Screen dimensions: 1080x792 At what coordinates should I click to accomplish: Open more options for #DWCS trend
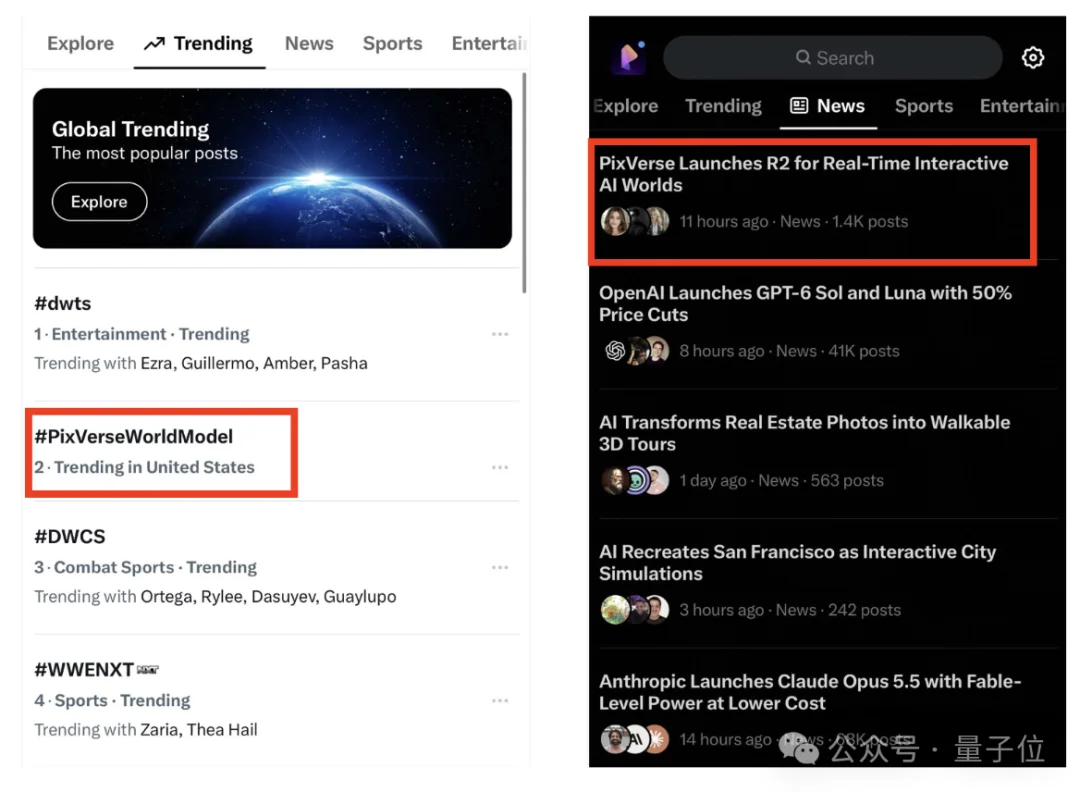click(x=500, y=567)
